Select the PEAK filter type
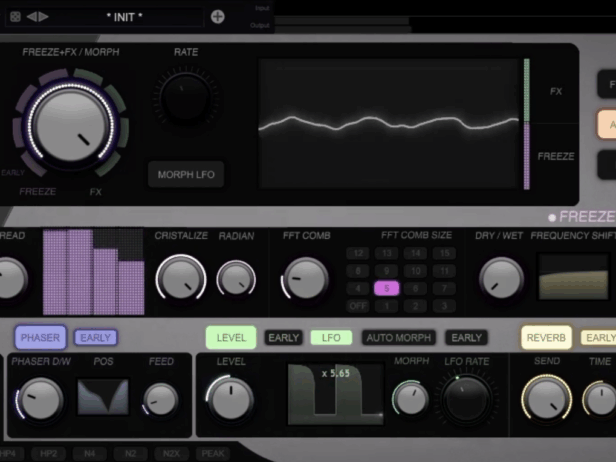 (213, 454)
